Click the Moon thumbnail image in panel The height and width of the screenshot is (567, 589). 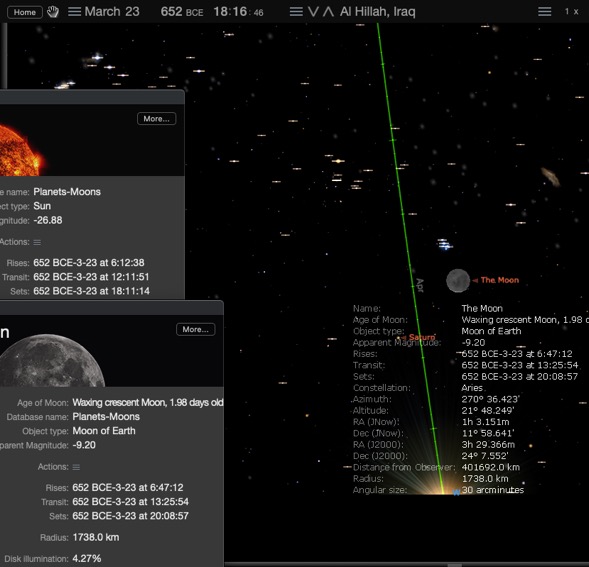click(52, 360)
